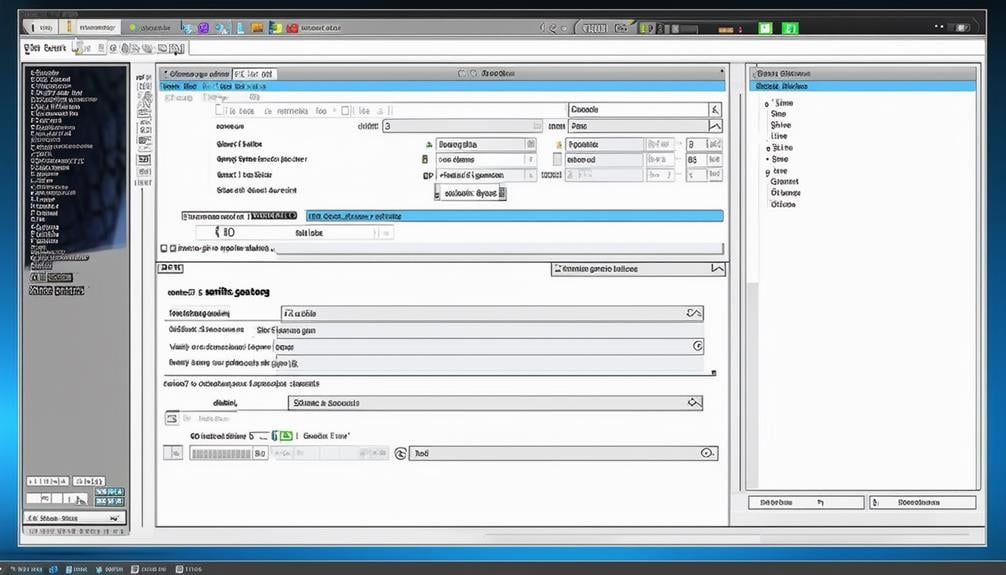Click the icon button at end of topmost right field
This screenshot has width=1006, height=575.
coord(715,109)
